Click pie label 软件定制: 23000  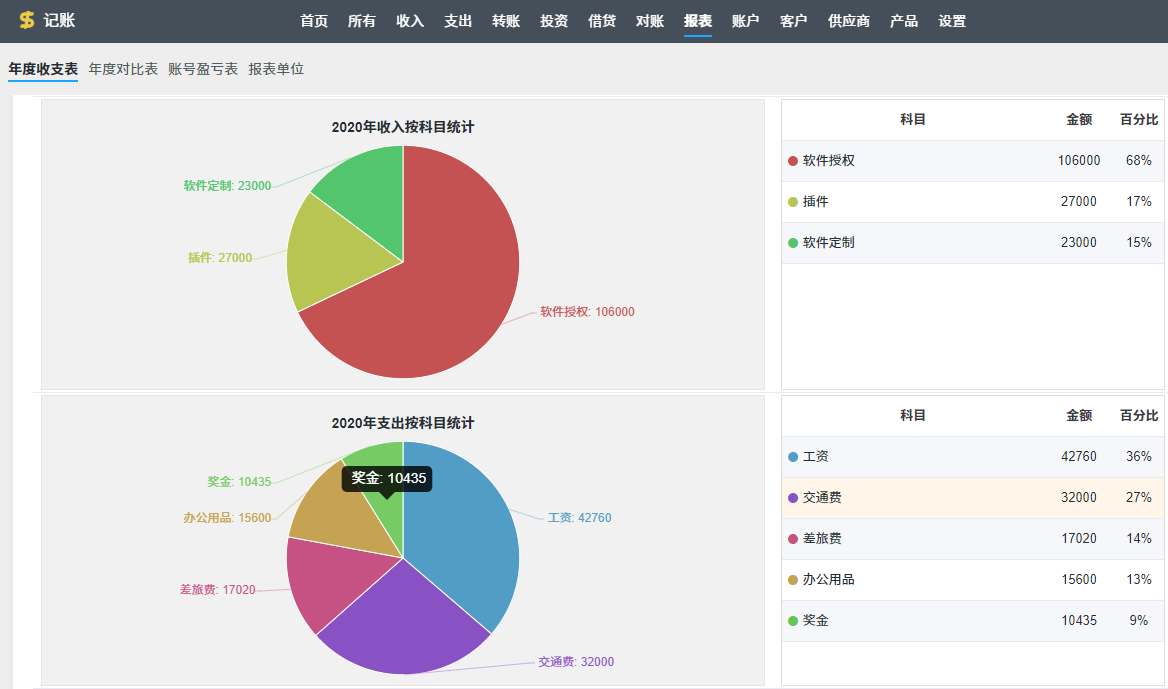pyautogui.click(x=227, y=185)
